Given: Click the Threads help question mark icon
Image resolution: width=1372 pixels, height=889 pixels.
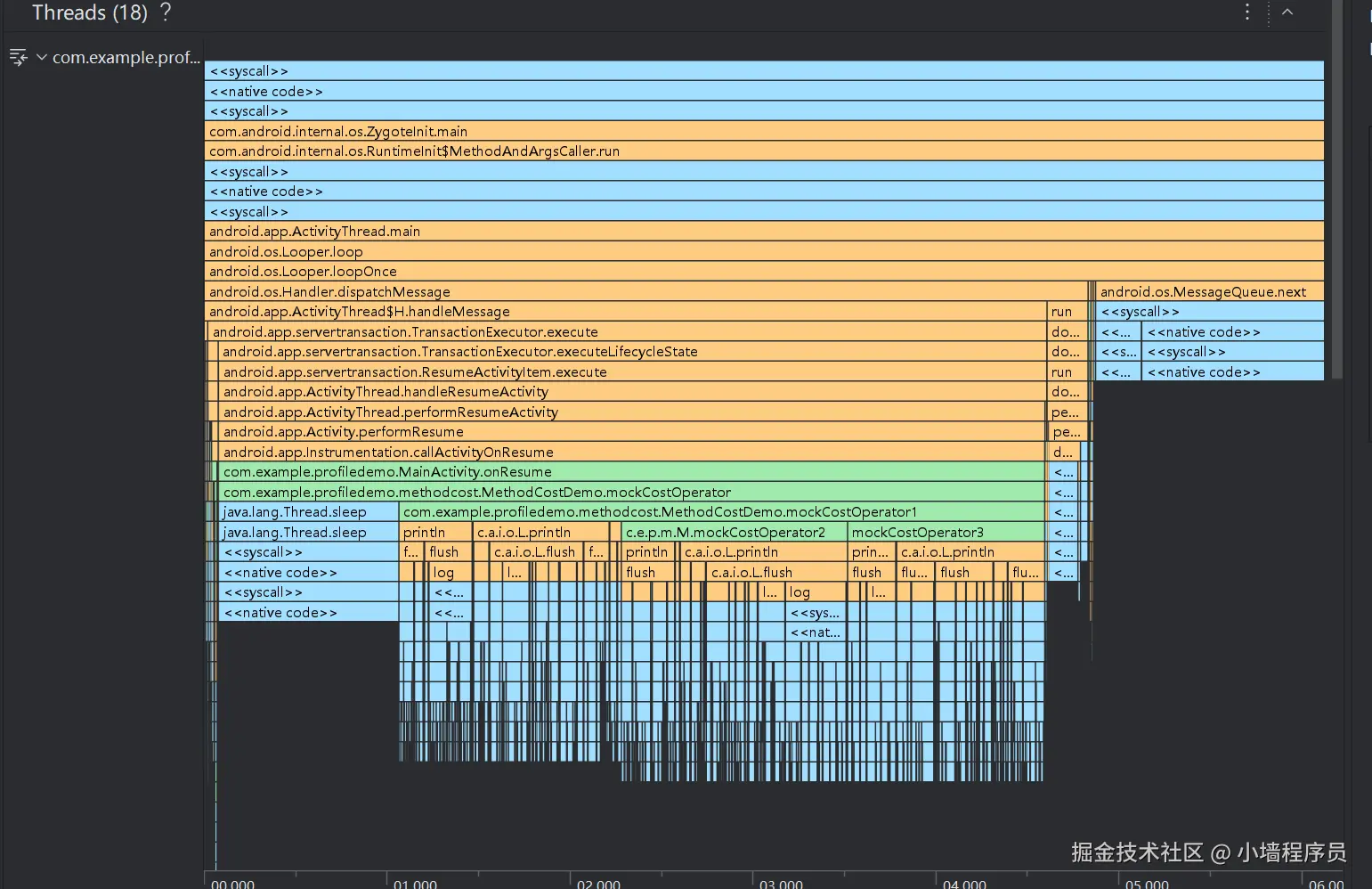Looking at the screenshot, I should [x=165, y=12].
